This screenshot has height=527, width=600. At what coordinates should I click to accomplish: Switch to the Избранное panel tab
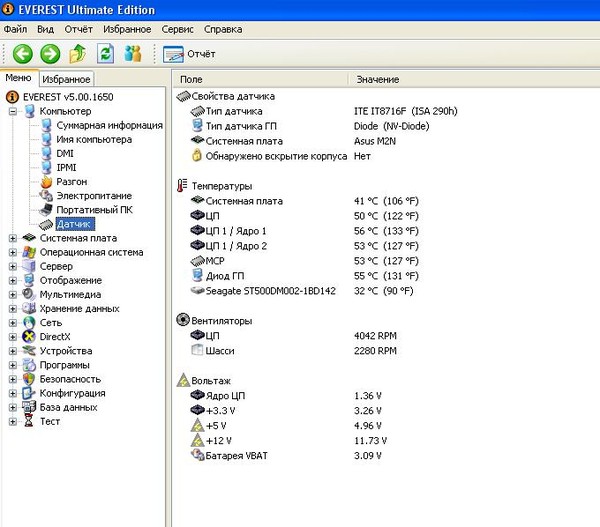[x=66, y=79]
